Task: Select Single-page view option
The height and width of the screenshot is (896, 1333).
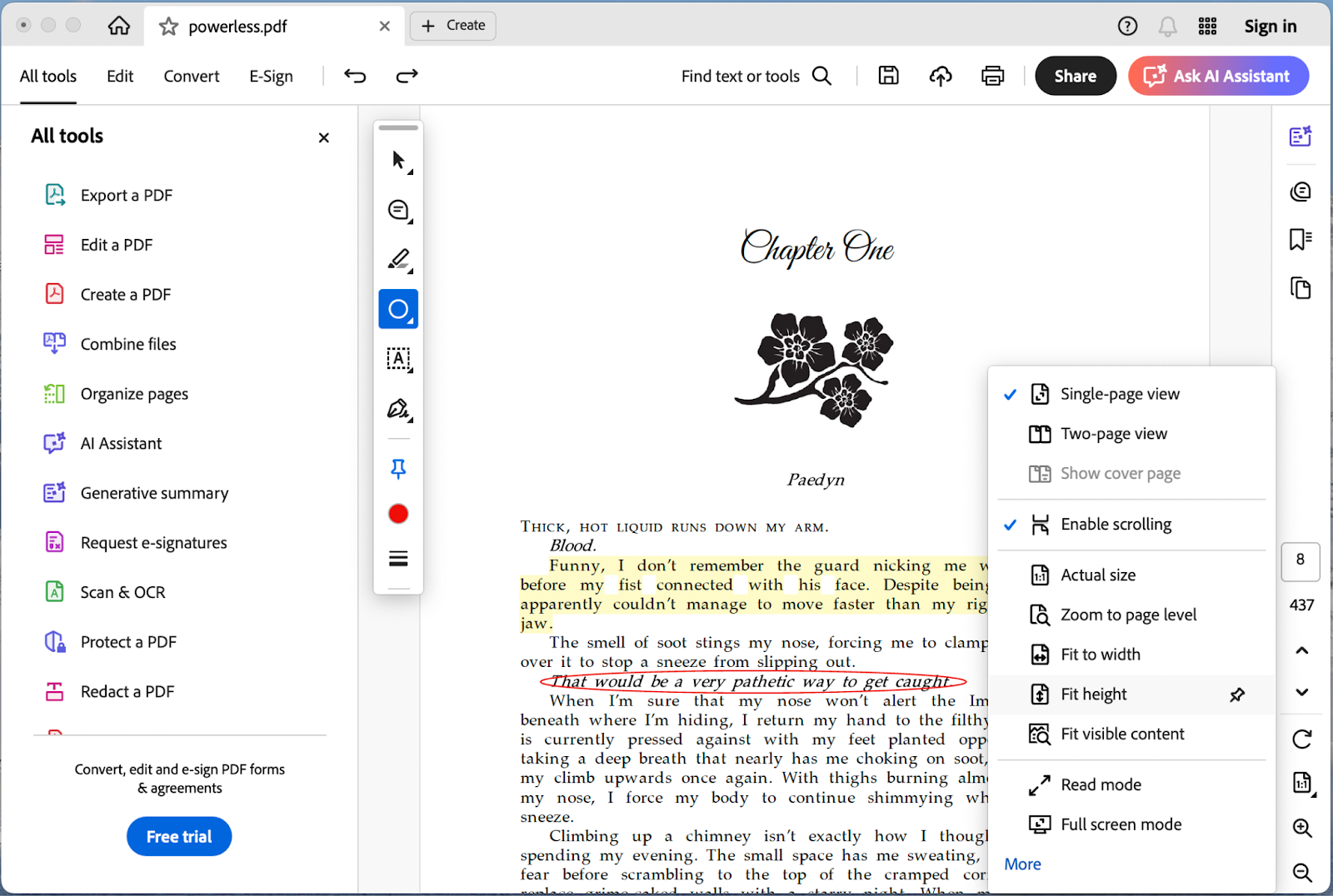Action: tap(1119, 394)
